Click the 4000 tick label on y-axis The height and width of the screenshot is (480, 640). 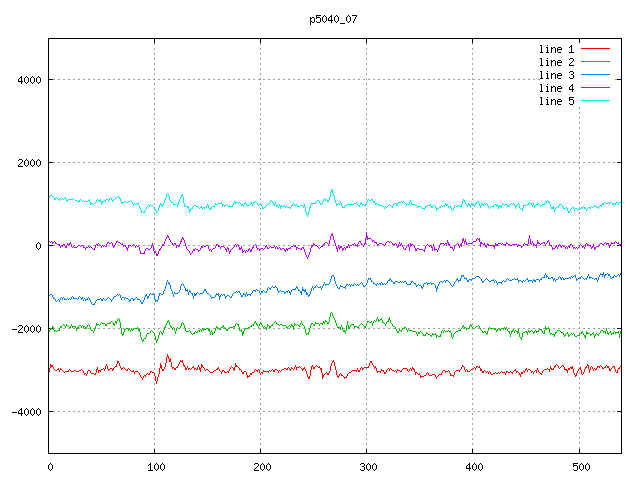click(x=27, y=80)
